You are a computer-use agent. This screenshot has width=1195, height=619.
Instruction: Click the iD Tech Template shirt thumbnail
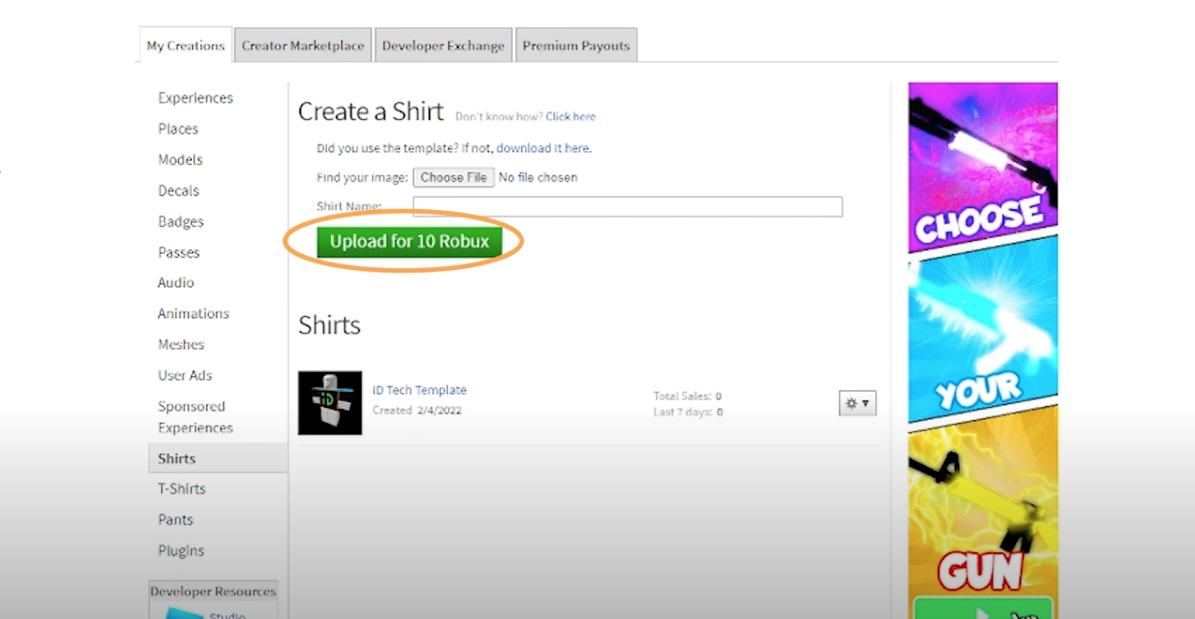click(329, 403)
